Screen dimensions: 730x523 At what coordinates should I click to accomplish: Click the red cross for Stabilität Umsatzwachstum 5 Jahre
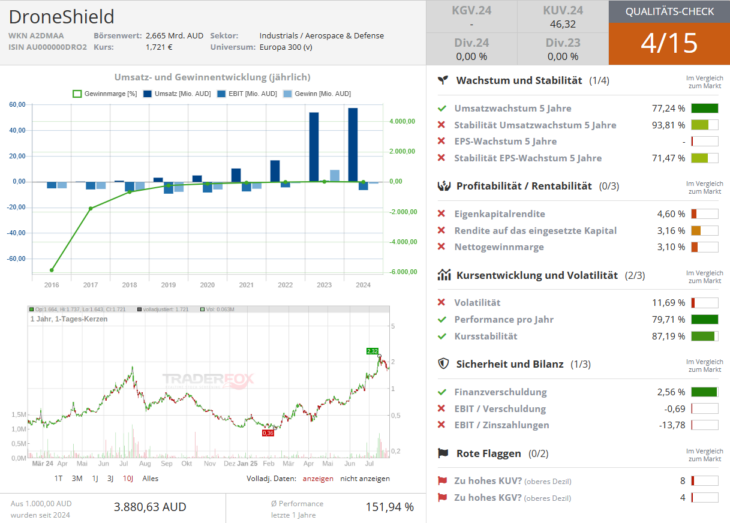coord(441,125)
